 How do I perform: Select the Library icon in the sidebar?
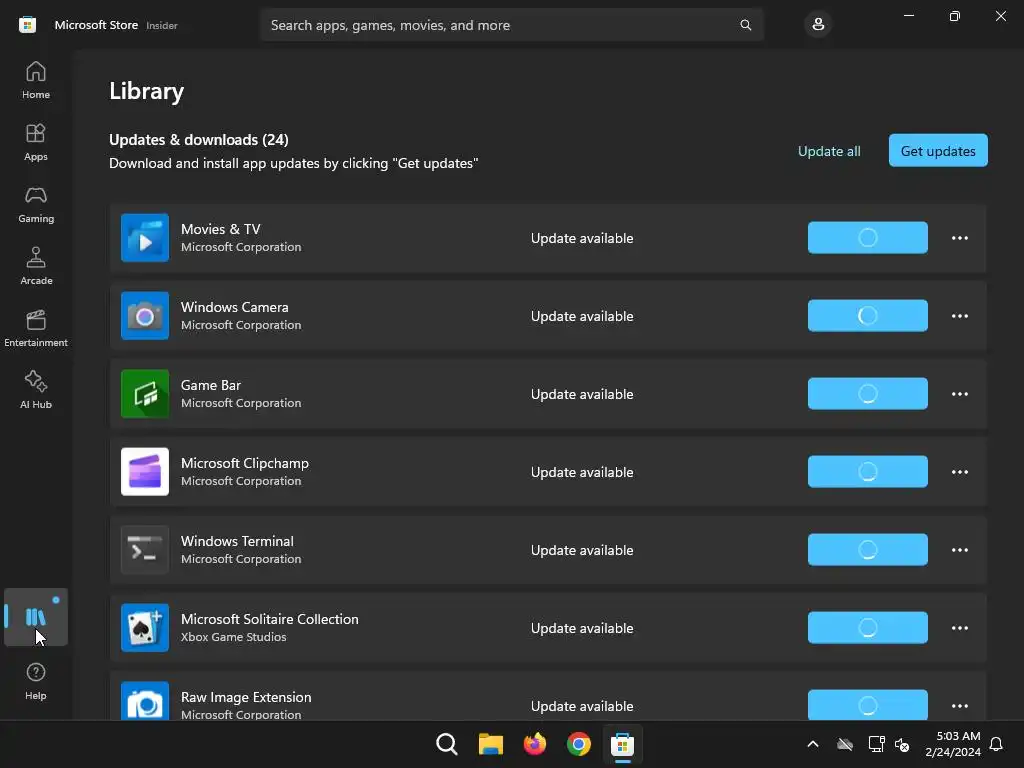click(36, 617)
